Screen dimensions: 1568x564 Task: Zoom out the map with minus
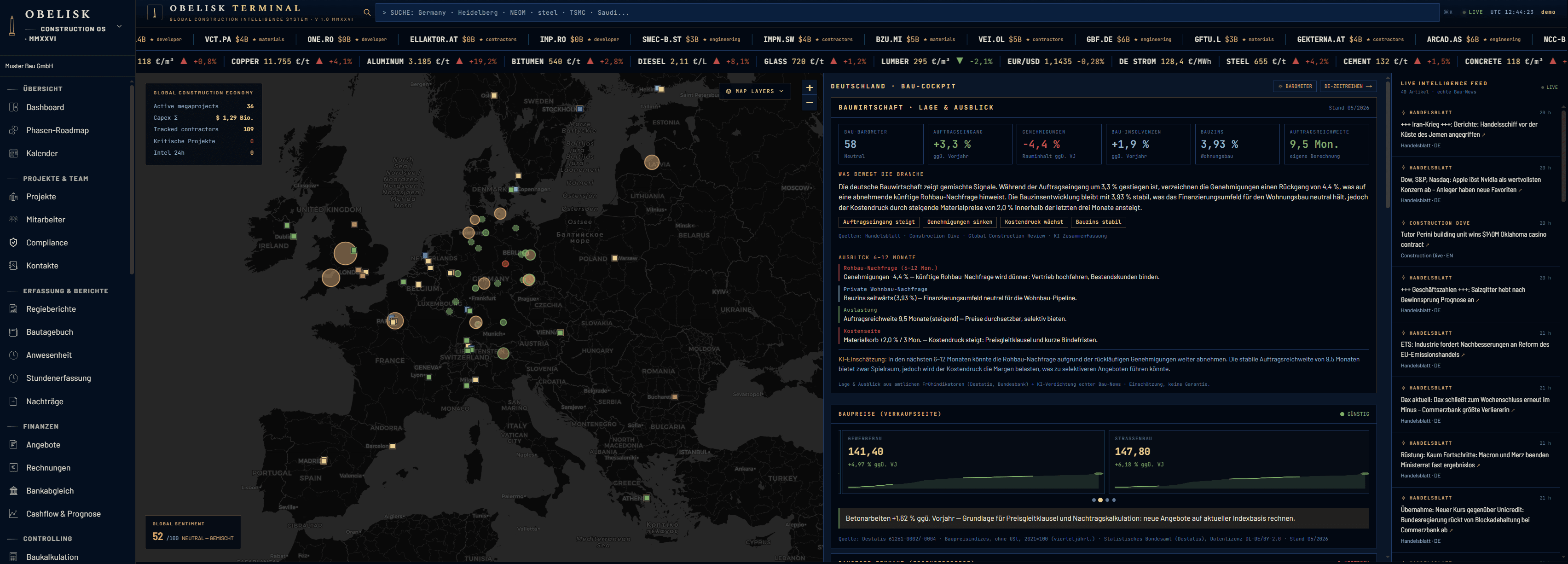[x=810, y=103]
